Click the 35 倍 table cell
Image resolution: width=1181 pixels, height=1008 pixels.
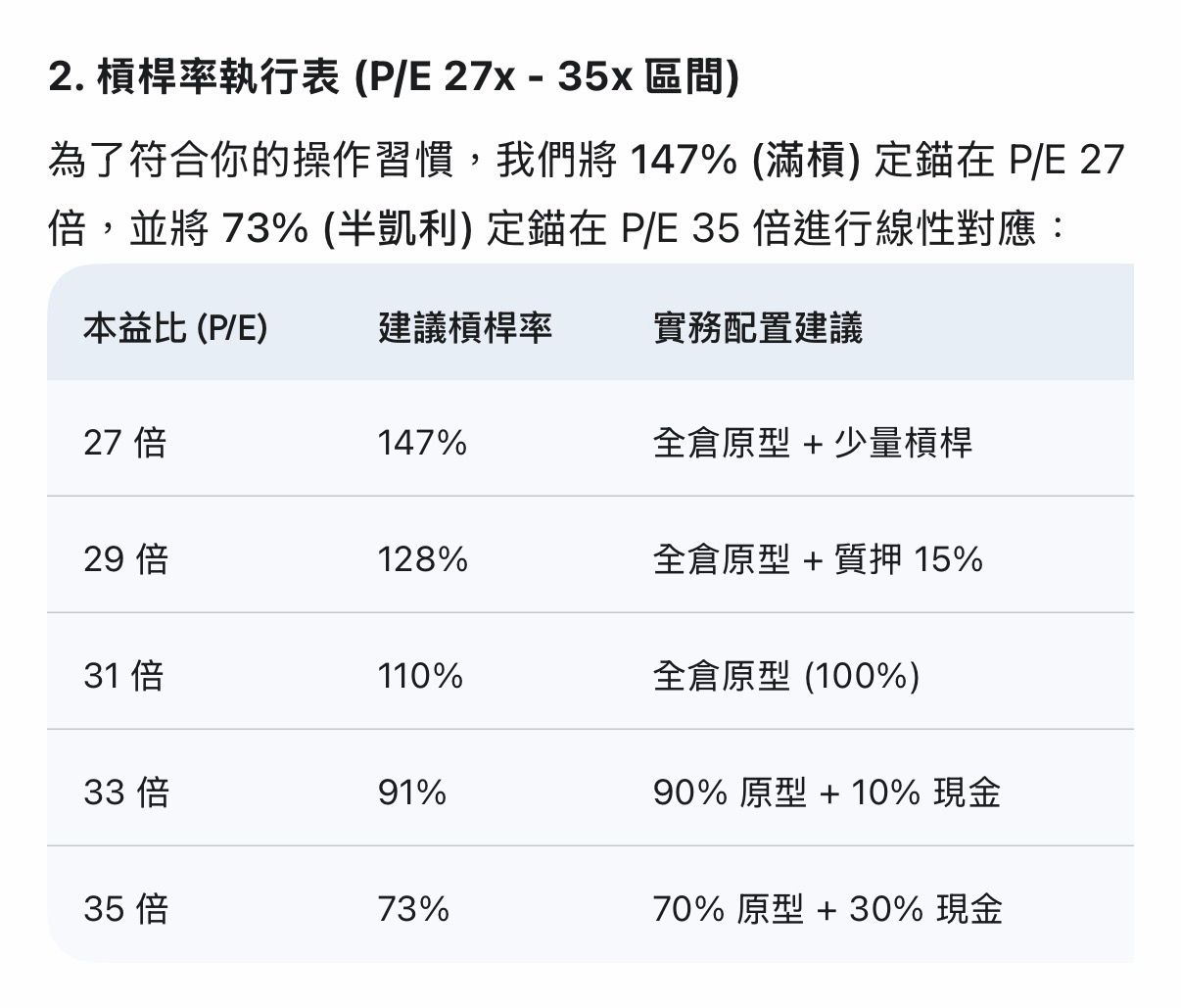pyautogui.click(x=125, y=909)
